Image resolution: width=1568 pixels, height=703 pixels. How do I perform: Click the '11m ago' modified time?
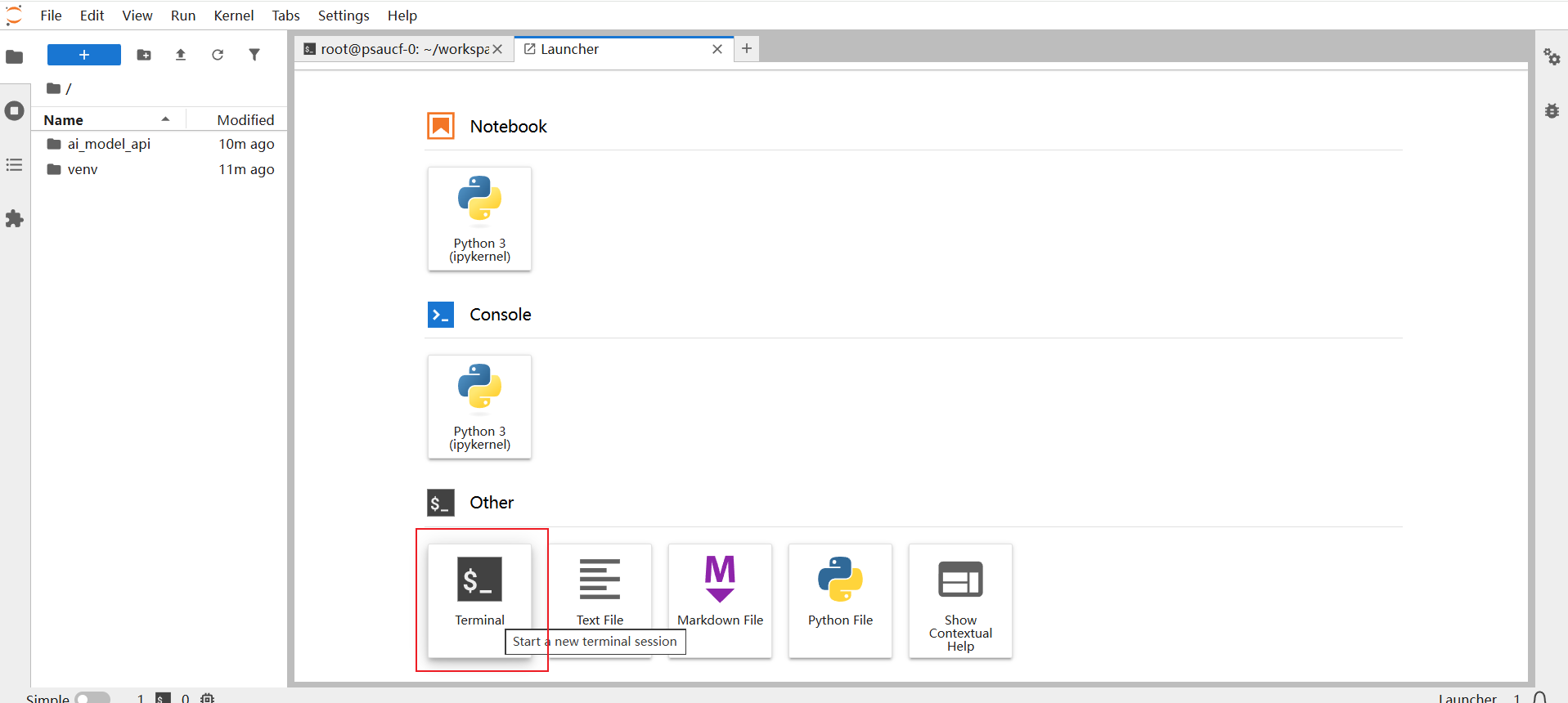coord(246,169)
